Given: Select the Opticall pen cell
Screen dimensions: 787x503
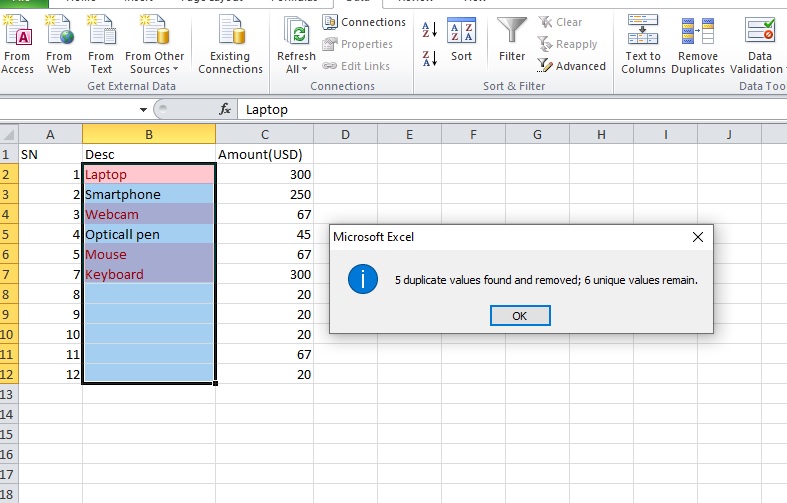Looking at the screenshot, I should [x=149, y=234].
